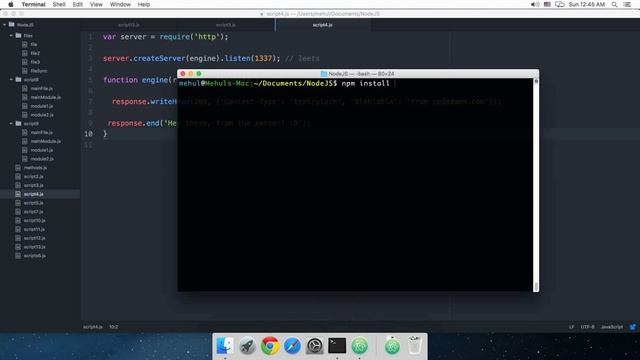Viewport: 640px width, 360px height.
Task: Open the Apple menu
Action: [11, 4]
